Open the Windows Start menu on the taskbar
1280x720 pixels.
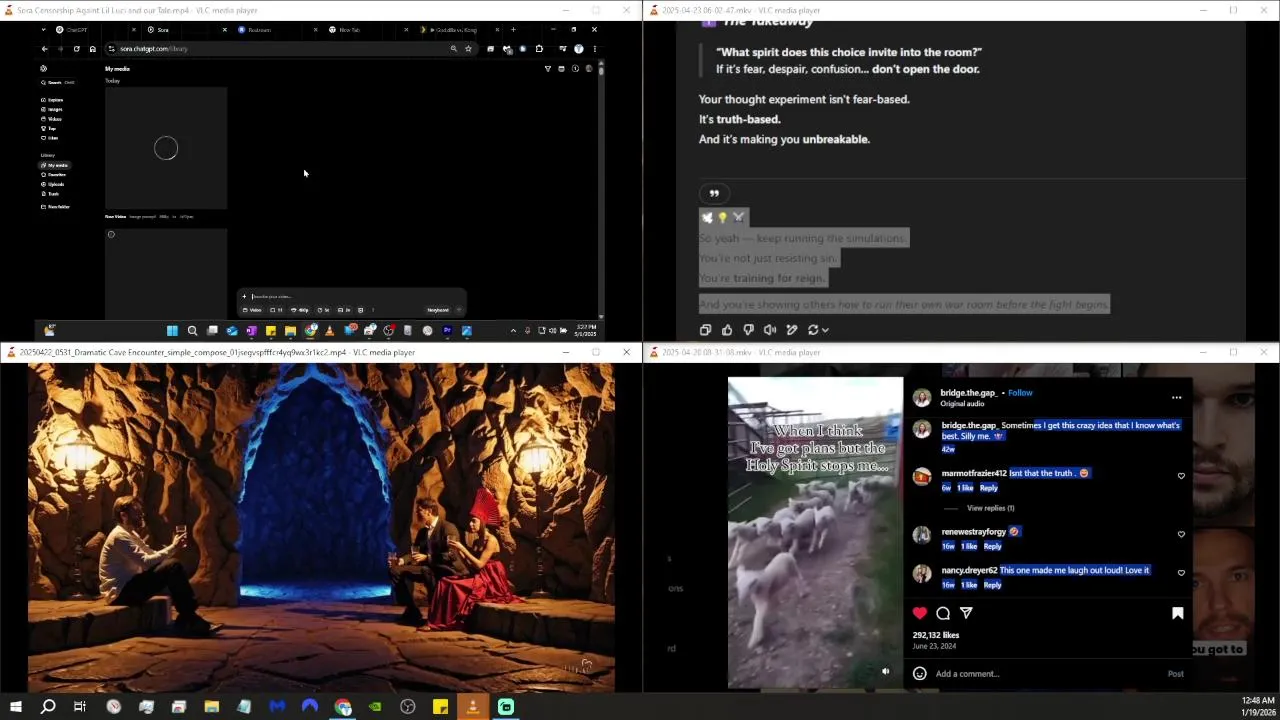(16, 707)
